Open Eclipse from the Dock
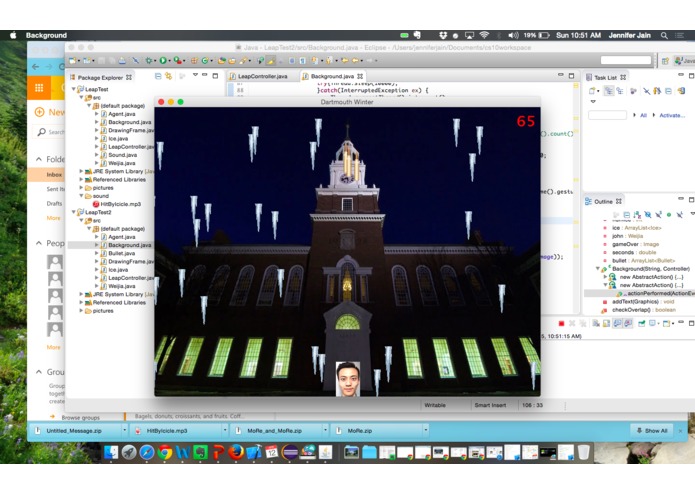Image resolution: width=695 pixels, height=494 pixels. tap(289, 452)
